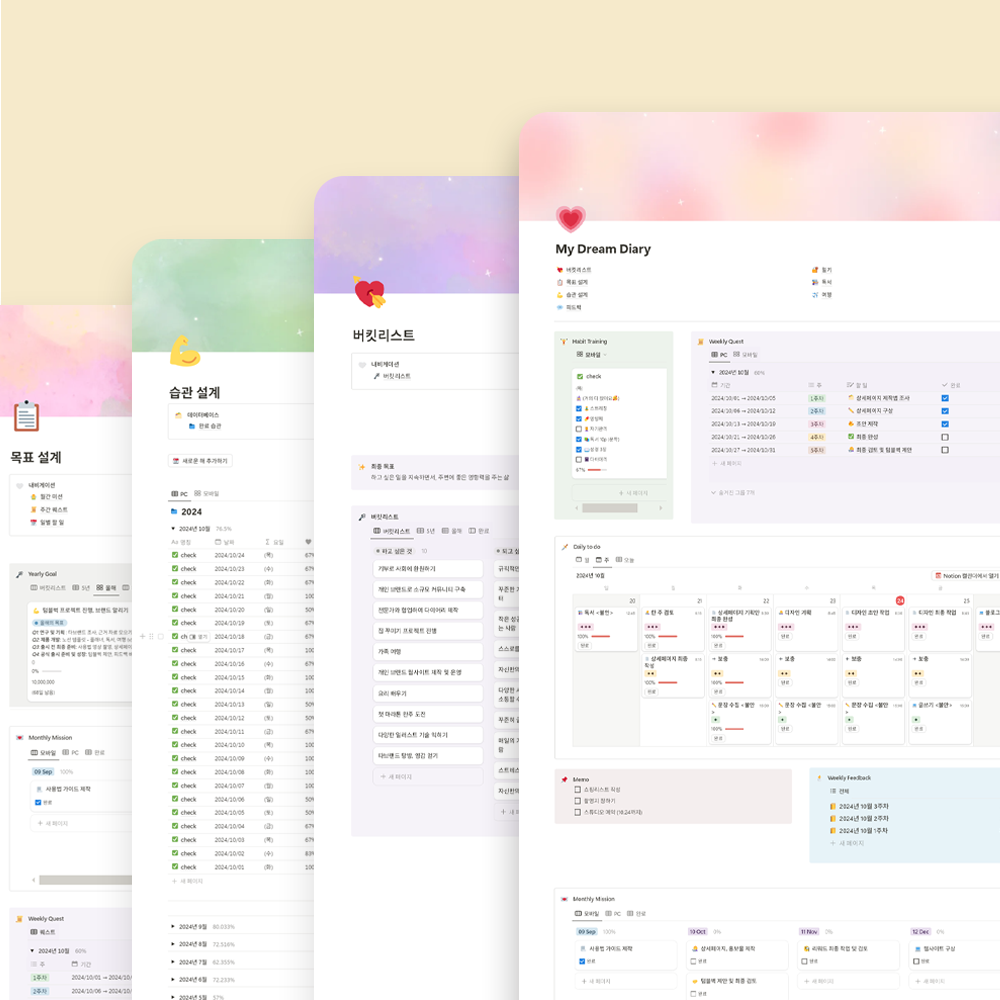Click the add-new-year button on 습관 설계 page
Viewport: 1000px width, 1000px height.
pos(200,460)
